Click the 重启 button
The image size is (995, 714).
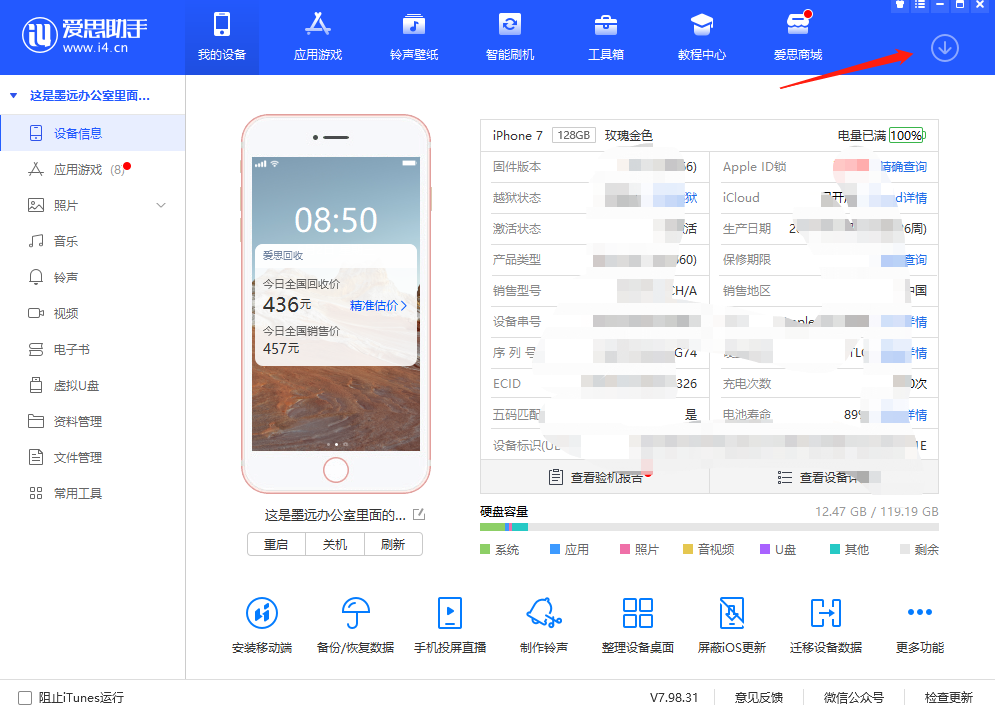(x=276, y=545)
